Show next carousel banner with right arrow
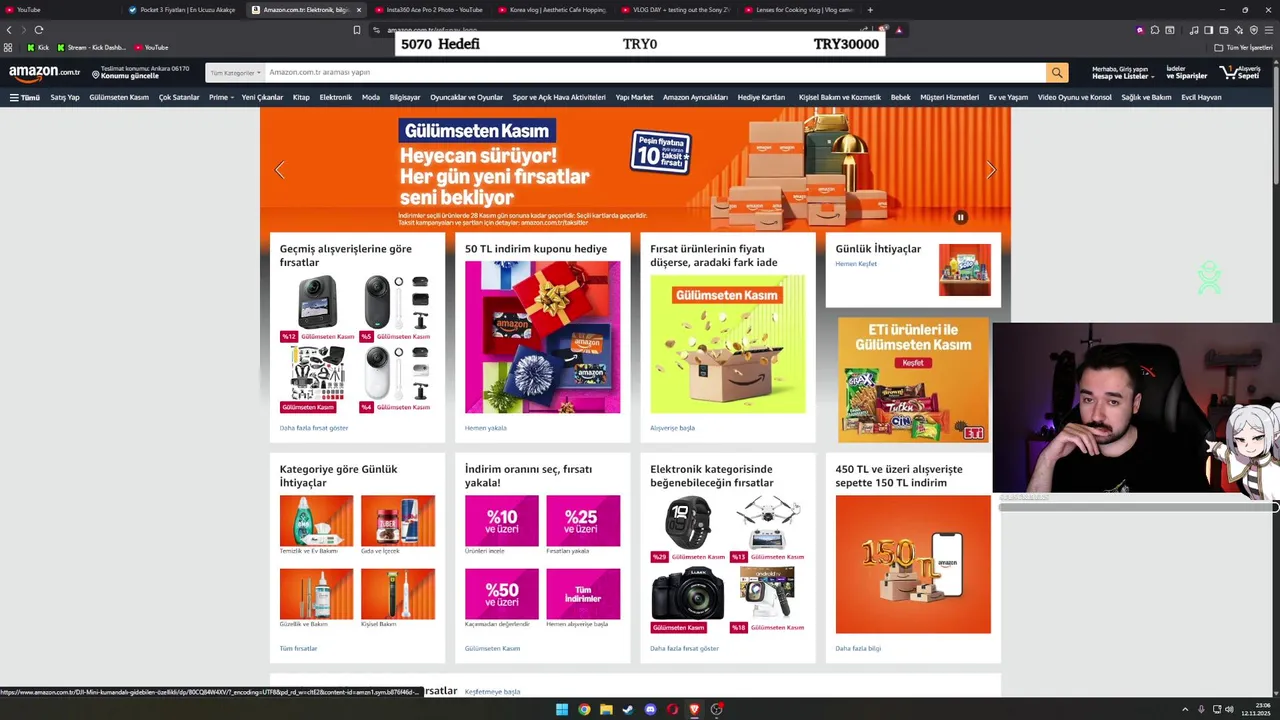1280x720 pixels. tap(991, 170)
